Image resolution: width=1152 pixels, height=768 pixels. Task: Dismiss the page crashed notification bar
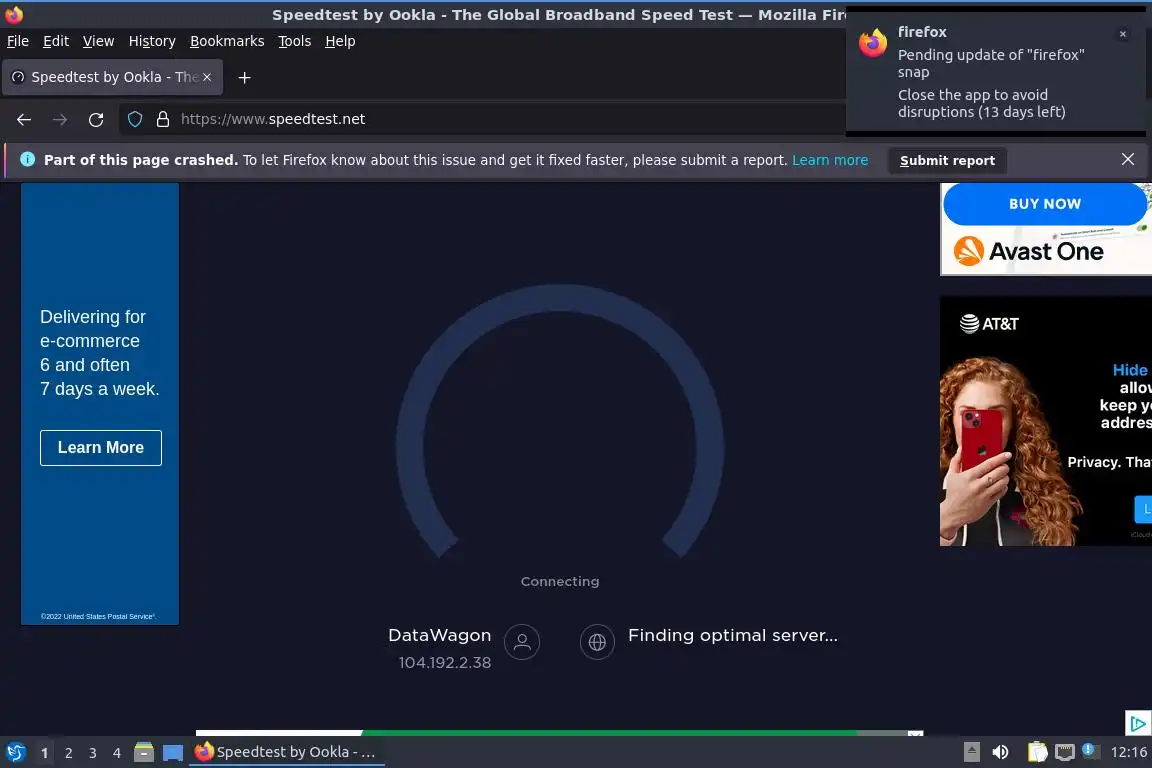click(x=1128, y=159)
